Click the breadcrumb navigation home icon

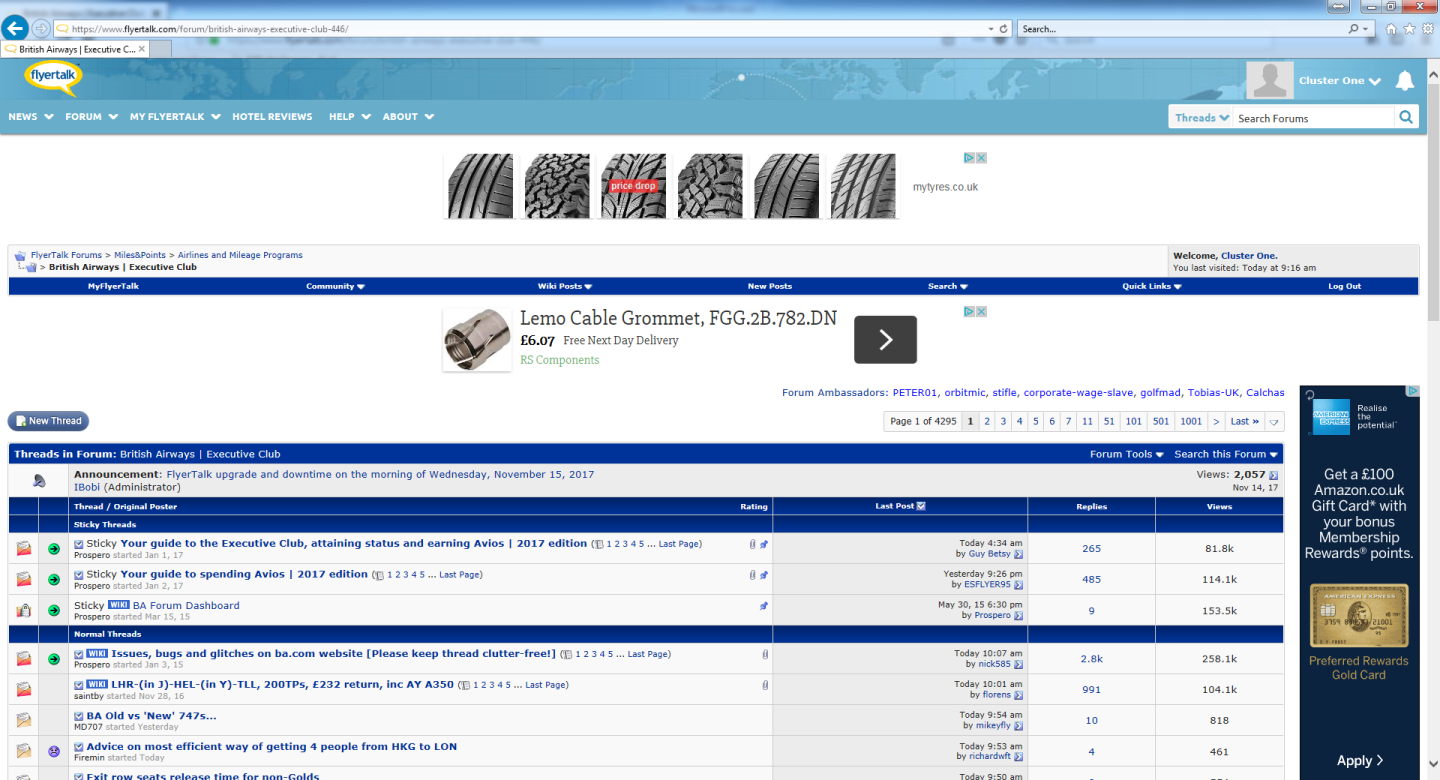pos(20,256)
